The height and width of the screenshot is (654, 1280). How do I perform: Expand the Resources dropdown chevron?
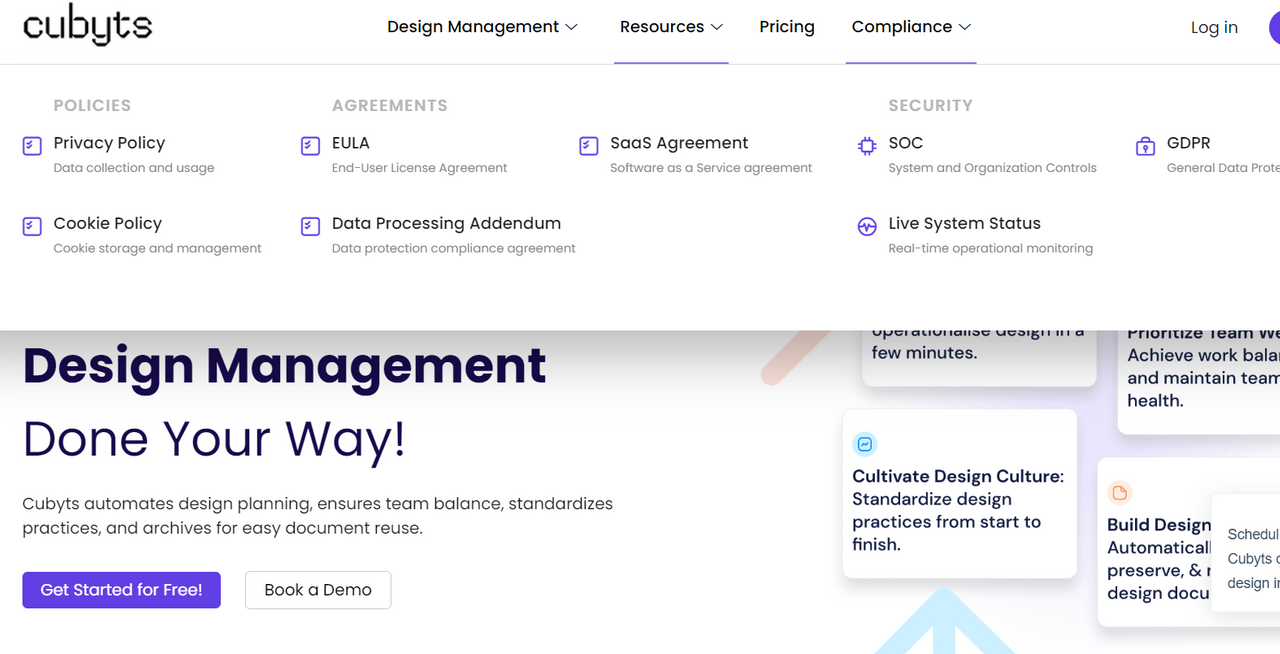pos(717,27)
